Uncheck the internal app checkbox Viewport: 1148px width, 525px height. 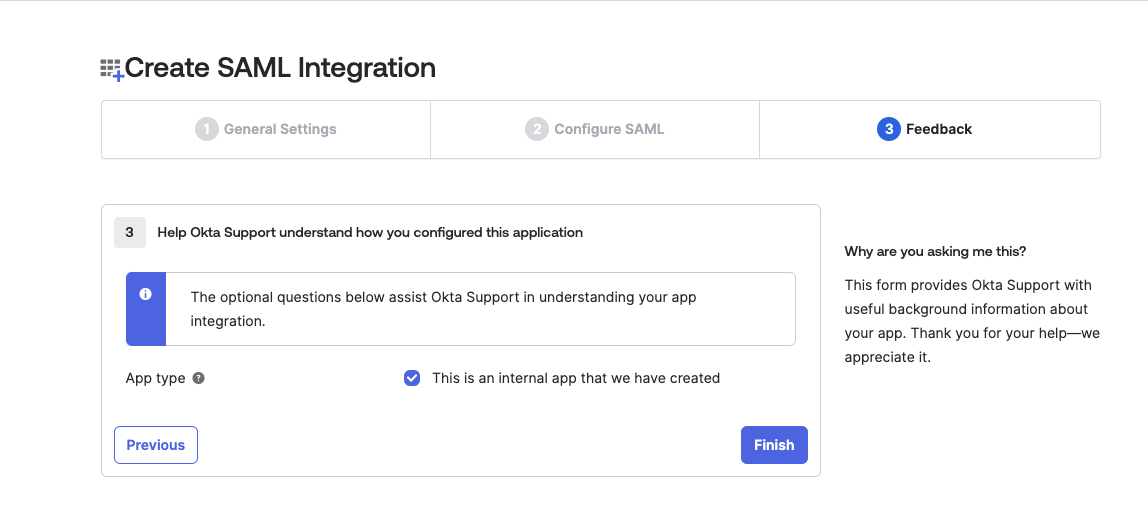click(x=412, y=378)
